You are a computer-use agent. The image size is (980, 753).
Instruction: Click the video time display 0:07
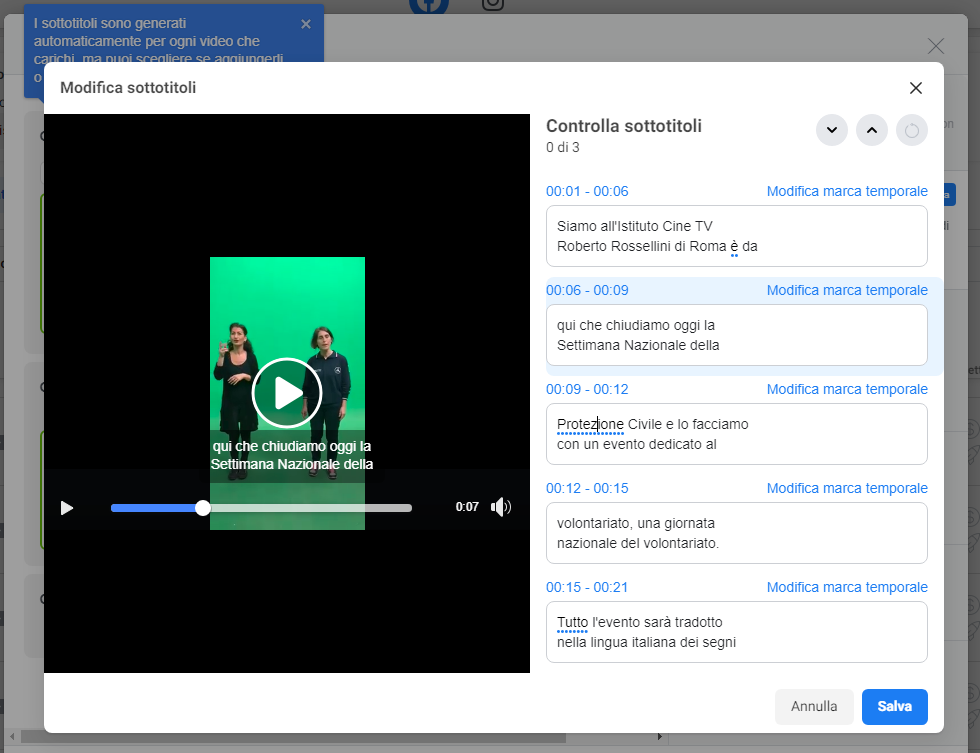click(x=467, y=507)
